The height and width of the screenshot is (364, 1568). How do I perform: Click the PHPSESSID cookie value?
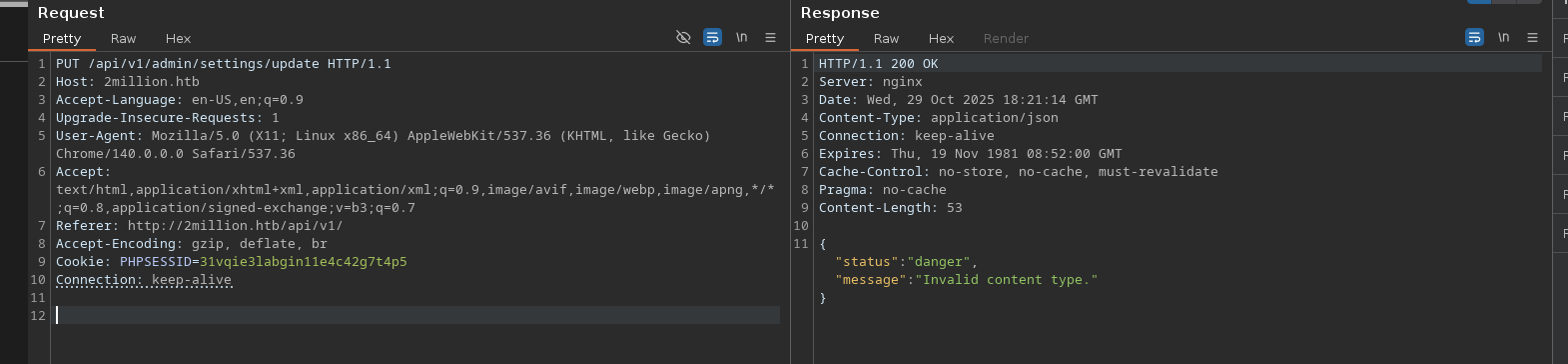pyautogui.click(x=304, y=261)
